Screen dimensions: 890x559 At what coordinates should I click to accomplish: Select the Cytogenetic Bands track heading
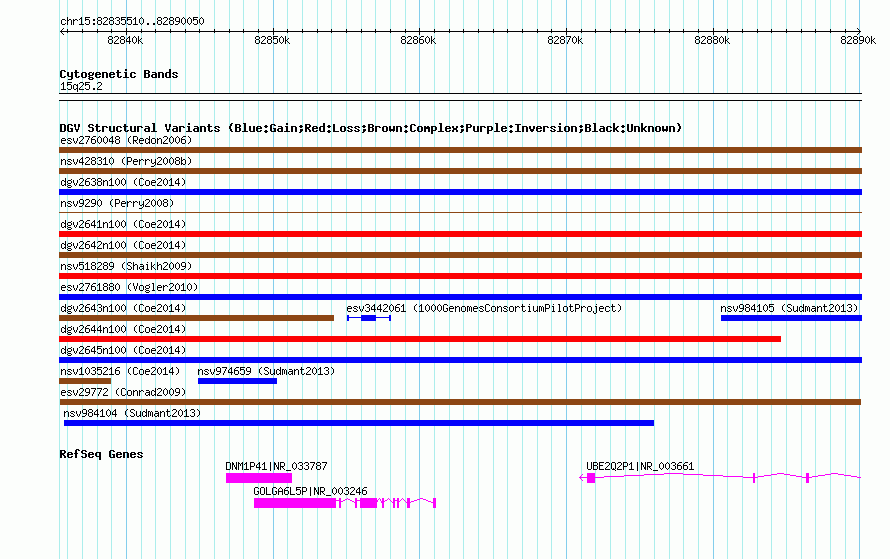119,74
